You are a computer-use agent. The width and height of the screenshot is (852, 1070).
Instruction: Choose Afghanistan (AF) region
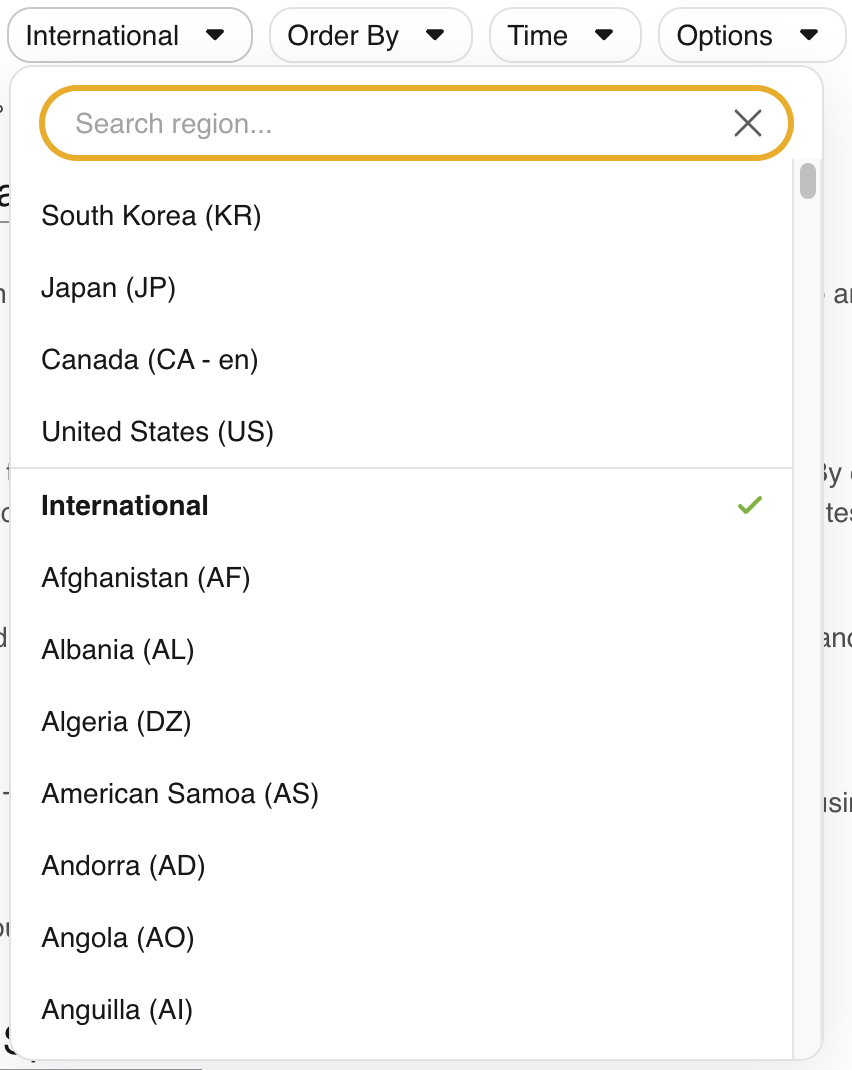coord(402,578)
